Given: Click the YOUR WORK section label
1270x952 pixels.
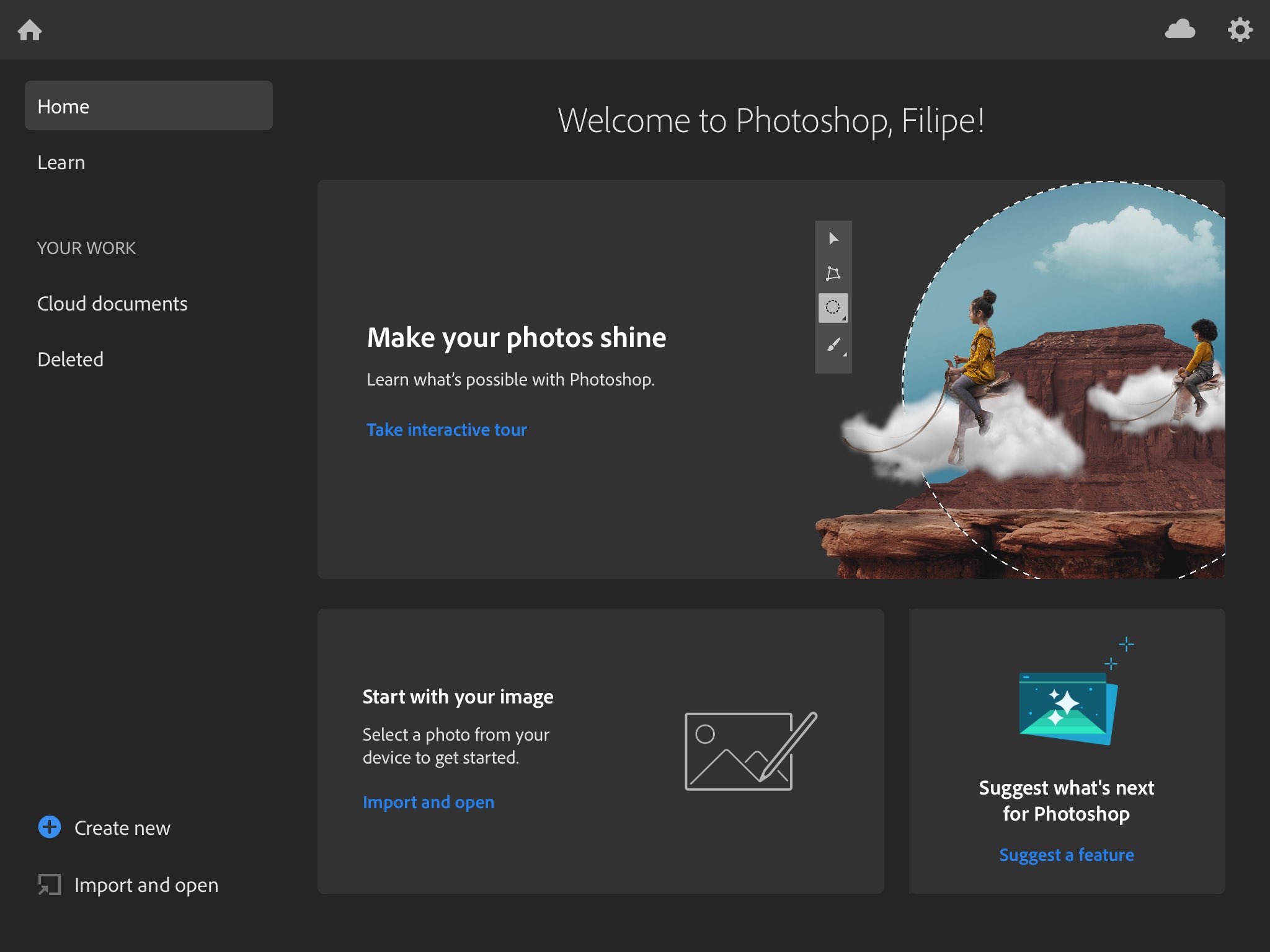Looking at the screenshot, I should 86,248.
